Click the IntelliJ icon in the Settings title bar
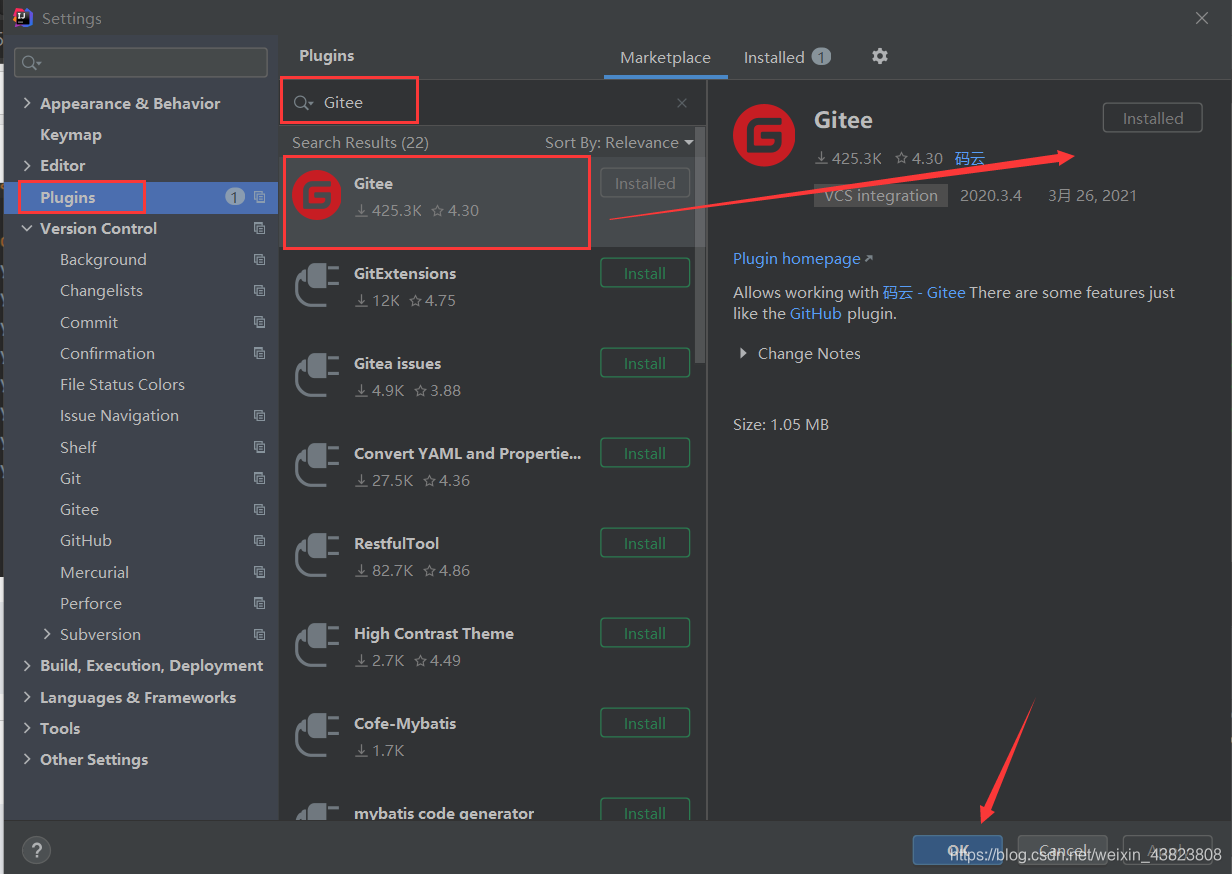 [x=22, y=17]
